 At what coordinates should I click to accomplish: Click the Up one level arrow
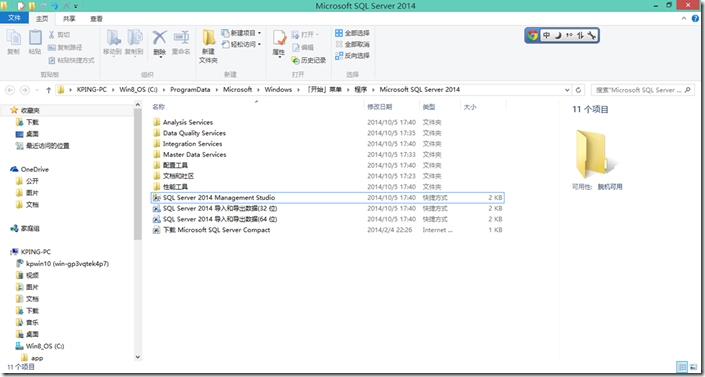coord(49,90)
